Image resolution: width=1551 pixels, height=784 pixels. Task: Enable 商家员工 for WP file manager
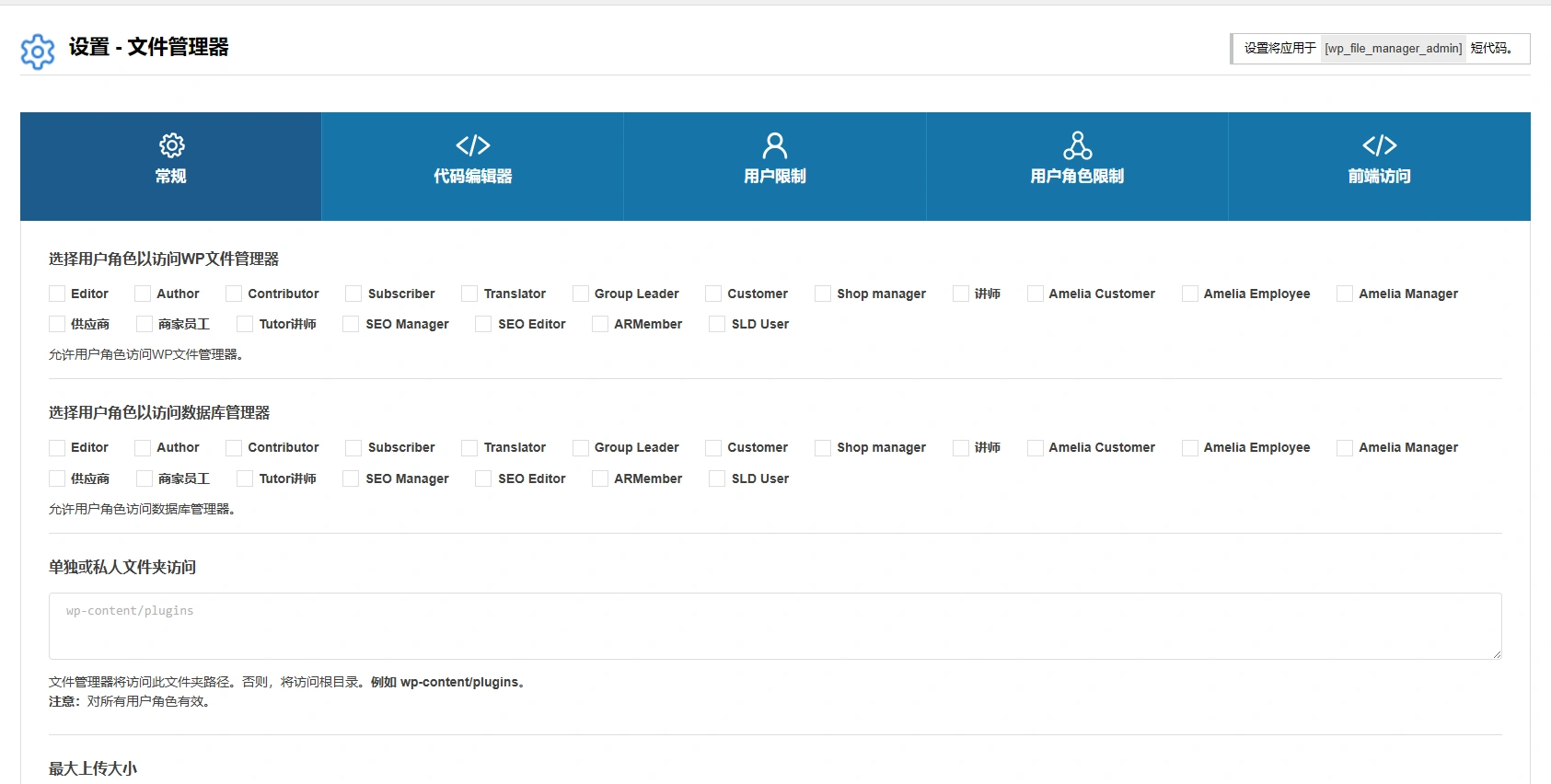coord(145,324)
